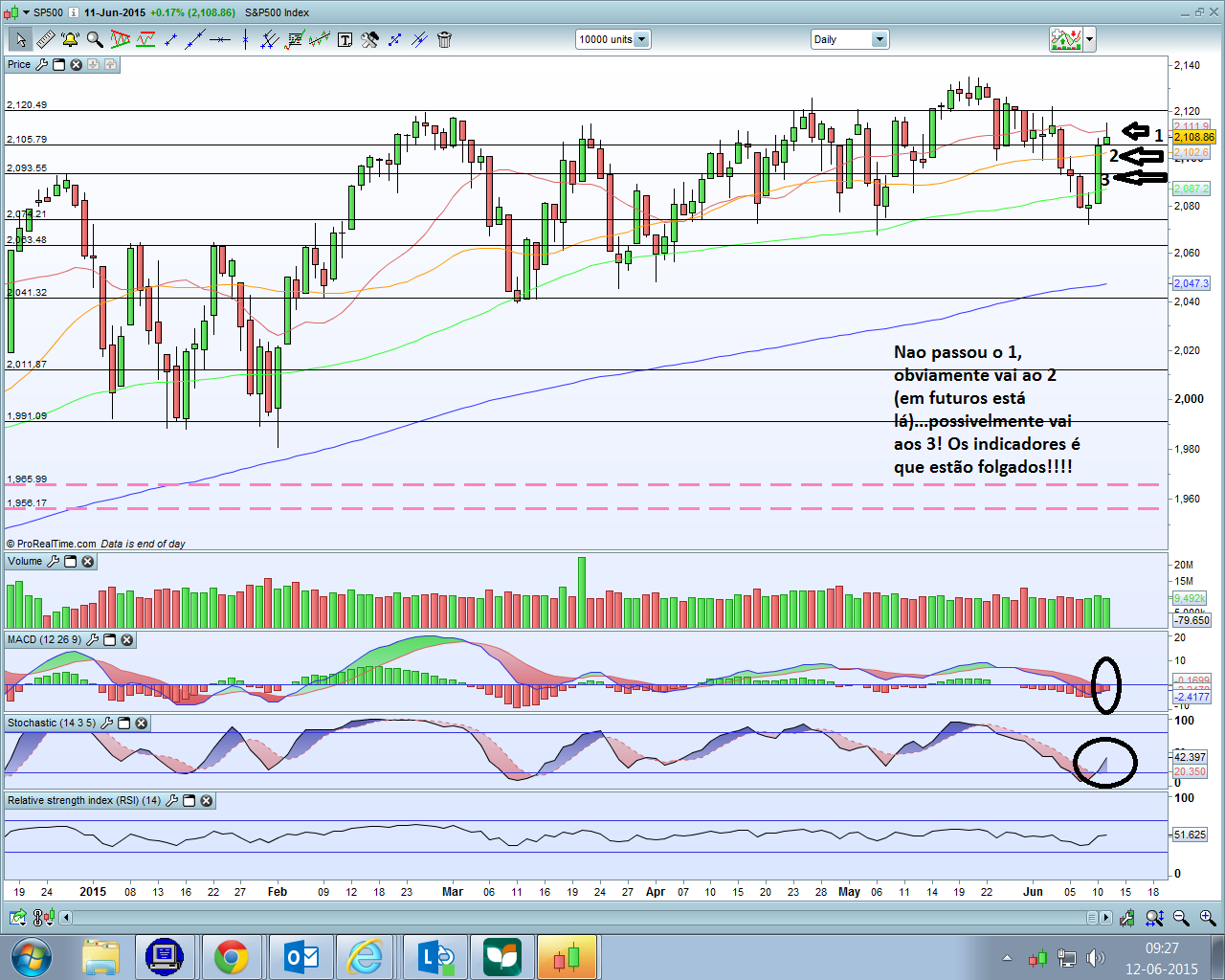The image size is (1225, 980).
Task: Zoom in horizontally with plus magnifier
Action: coord(1208,918)
